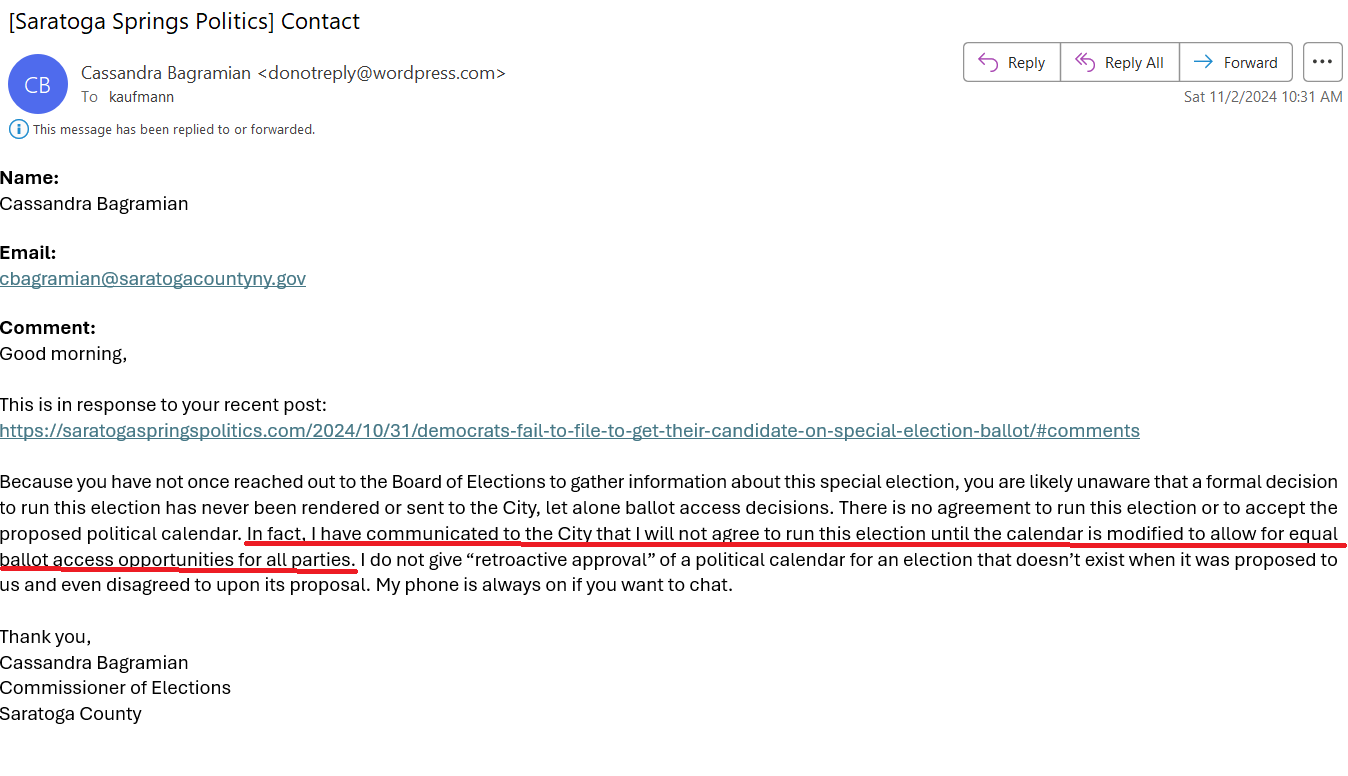Open the saratogaspringspolitics.com post link
Viewport: 1348px width, 776px height.
pyautogui.click(x=569, y=431)
